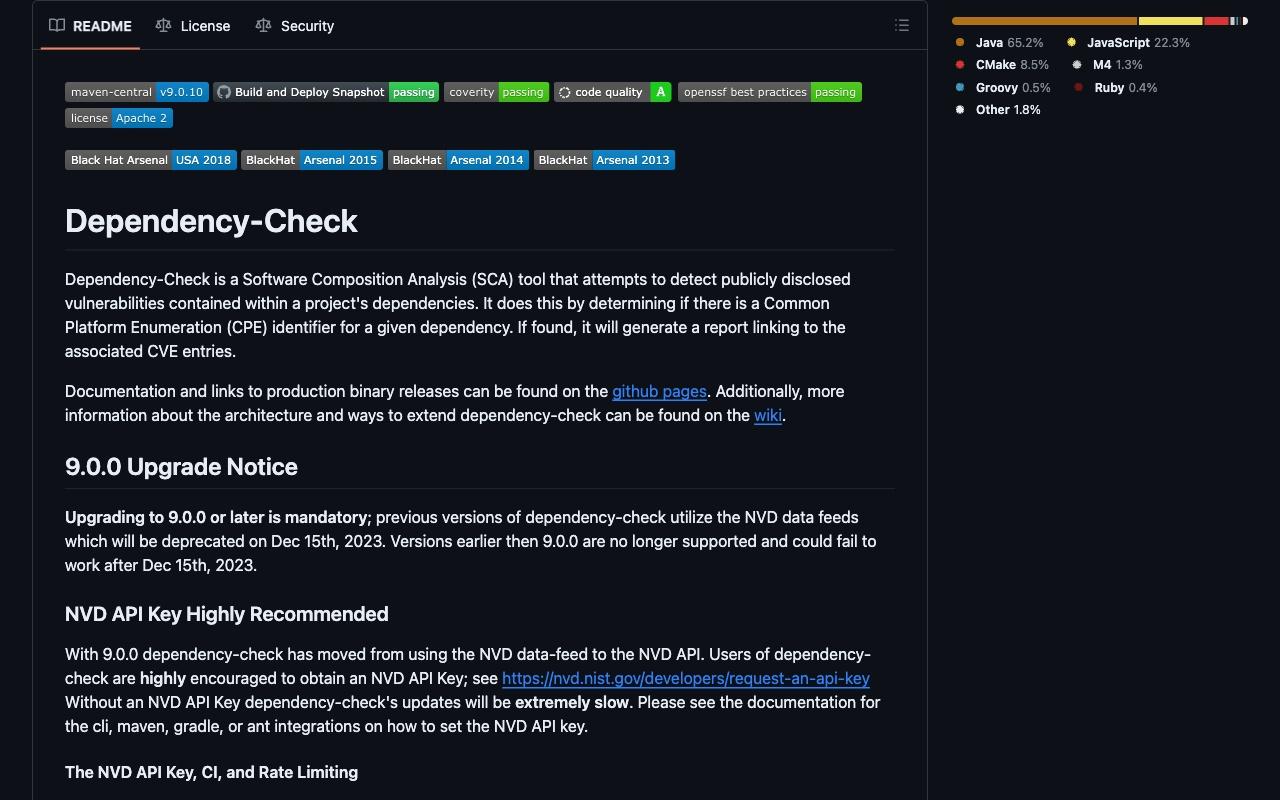Follow the wiki link
This screenshot has width=1280, height=800.
coord(768,415)
